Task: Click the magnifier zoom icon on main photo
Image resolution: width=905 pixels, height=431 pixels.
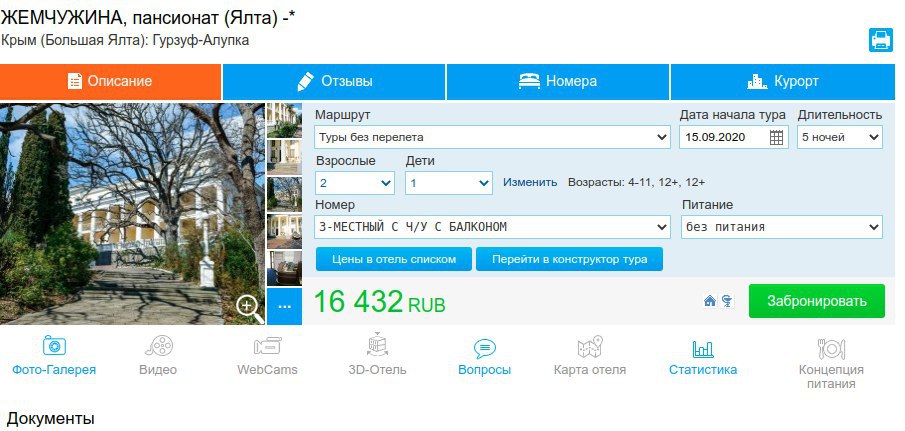Action: click(249, 308)
